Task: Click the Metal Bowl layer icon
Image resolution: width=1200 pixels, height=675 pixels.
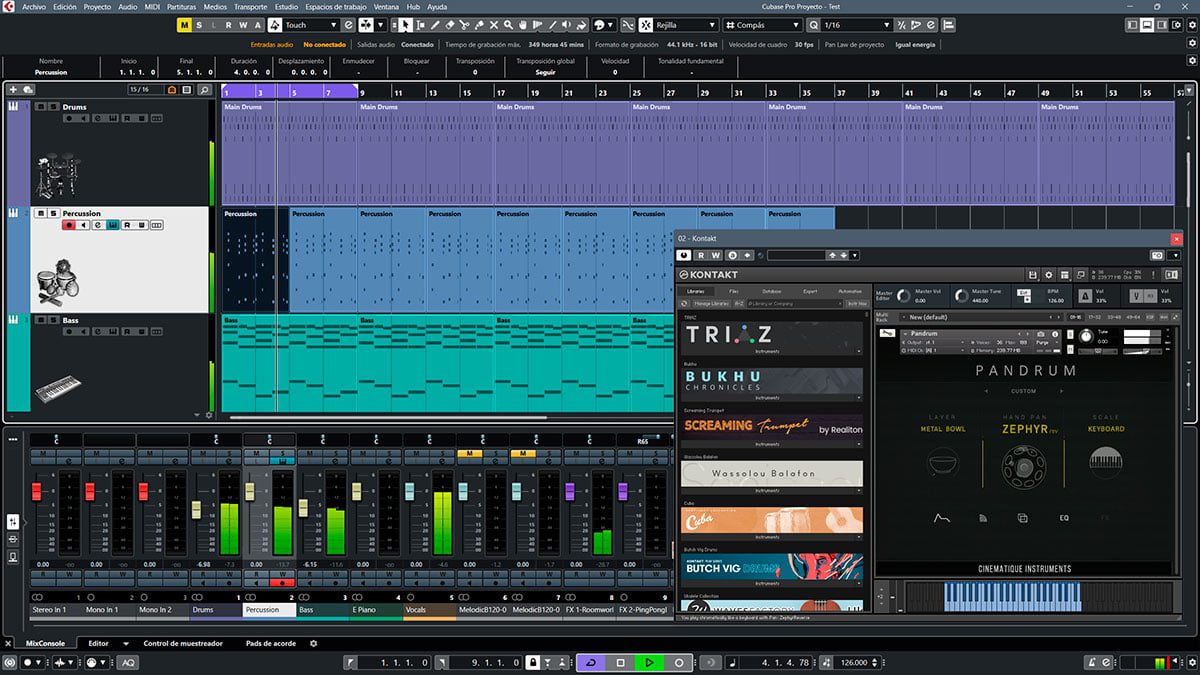Action: [x=943, y=464]
